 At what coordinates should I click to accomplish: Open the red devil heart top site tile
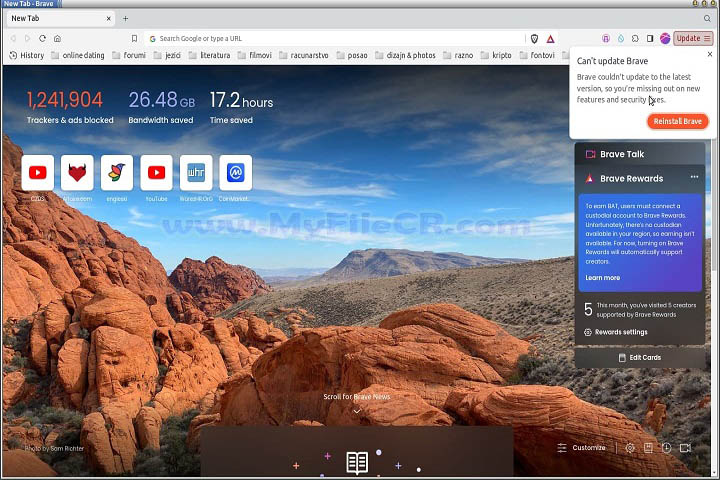pyautogui.click(x=77, y=173)
